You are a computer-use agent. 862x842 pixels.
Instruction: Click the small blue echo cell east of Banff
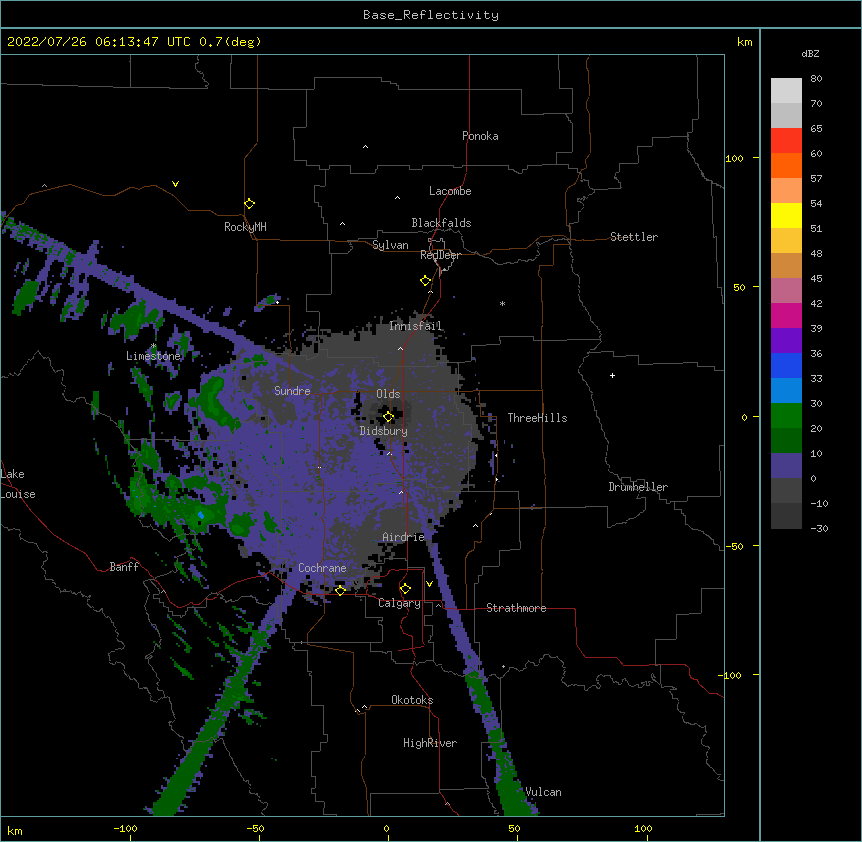(x=201, y=515)
